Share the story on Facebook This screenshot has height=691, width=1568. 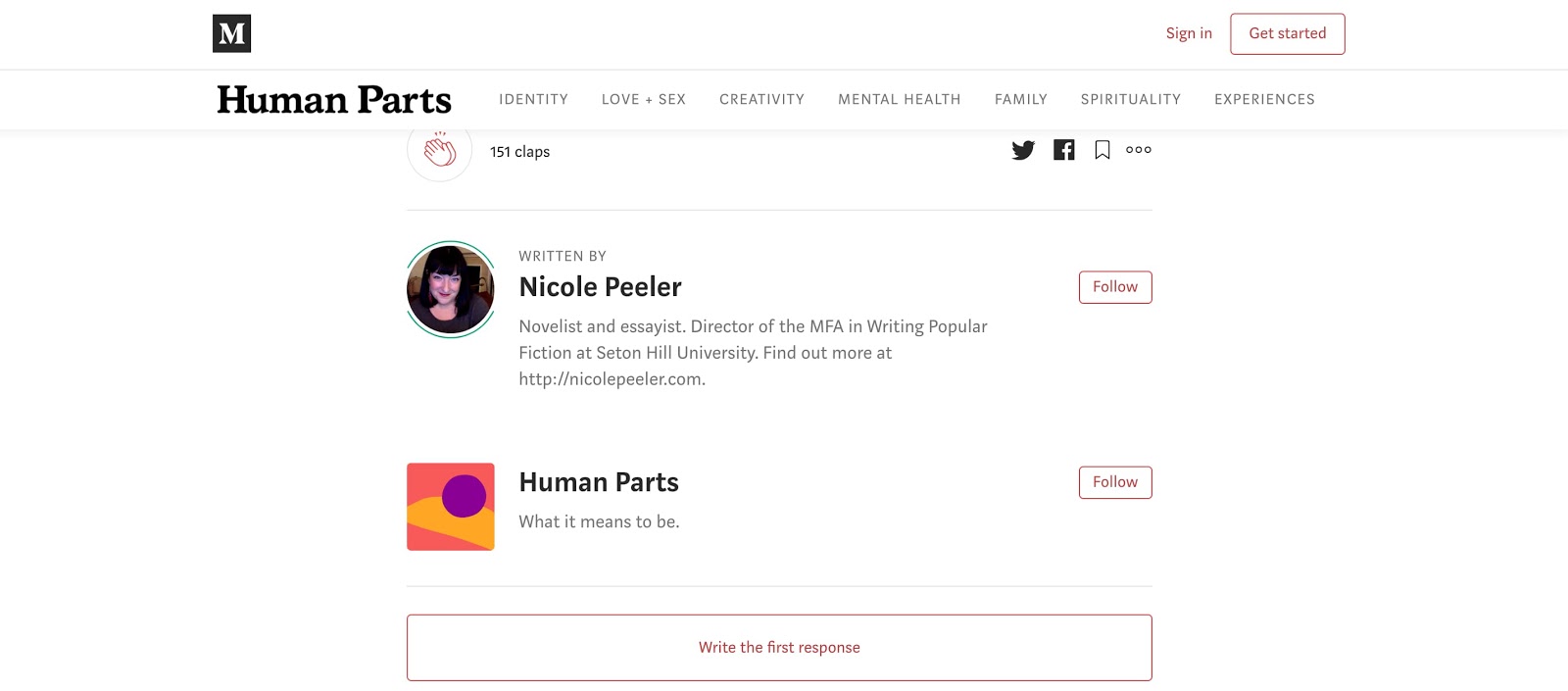coord(1063,150)
